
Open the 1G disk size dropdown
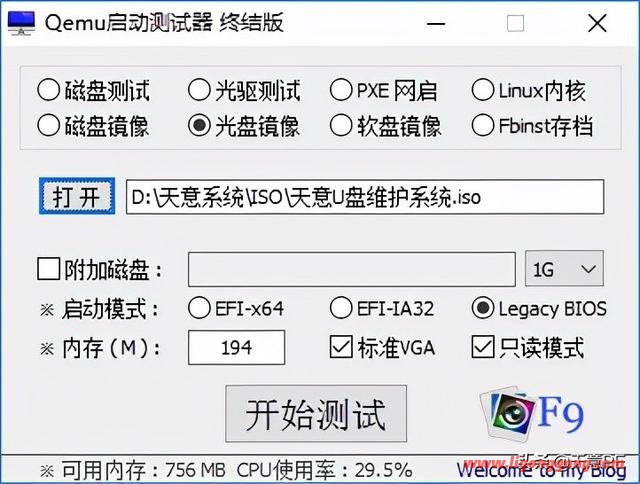coord(564,269)
